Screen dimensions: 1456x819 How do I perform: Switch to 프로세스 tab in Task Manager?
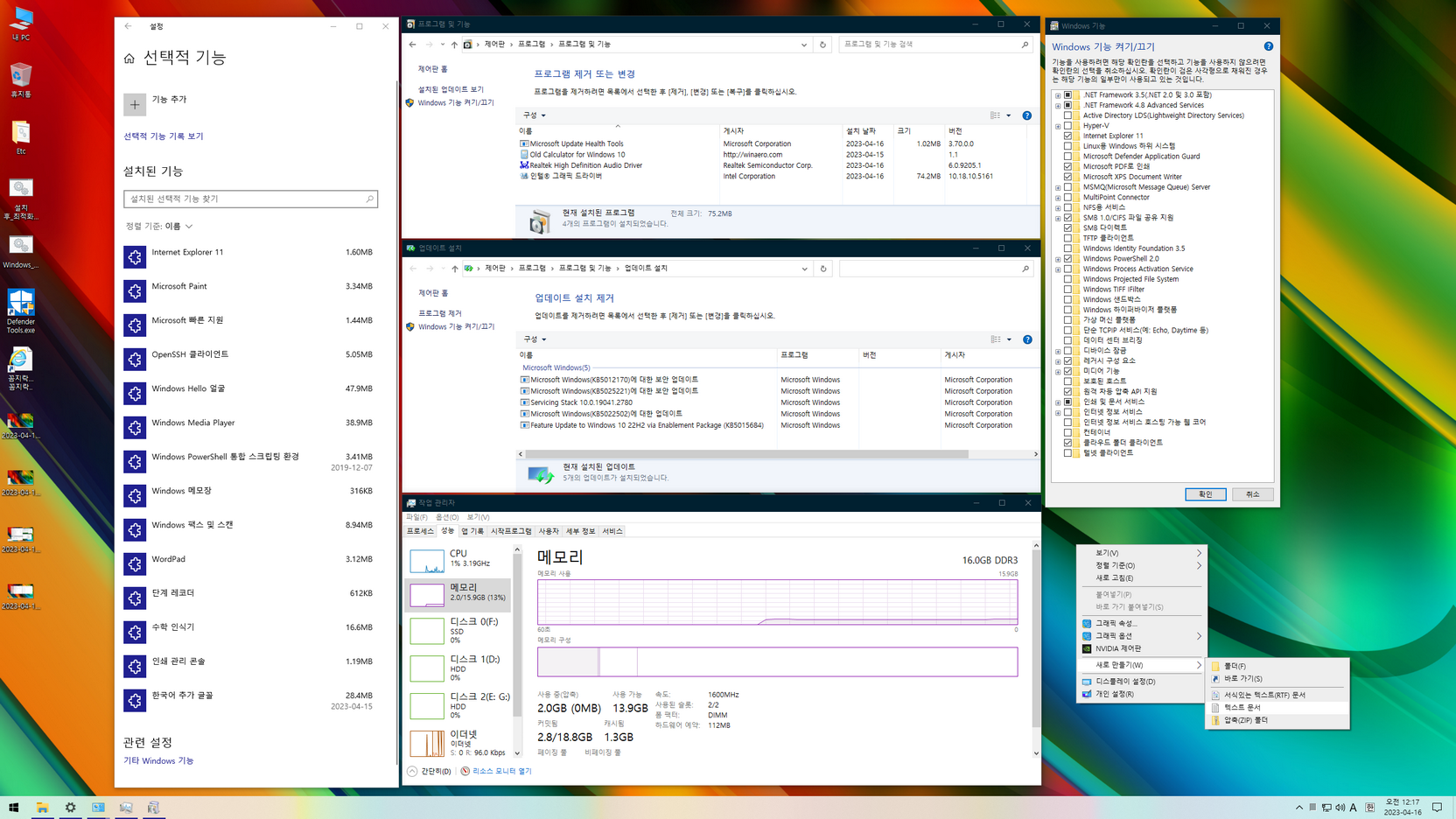(x=420, y=531)
